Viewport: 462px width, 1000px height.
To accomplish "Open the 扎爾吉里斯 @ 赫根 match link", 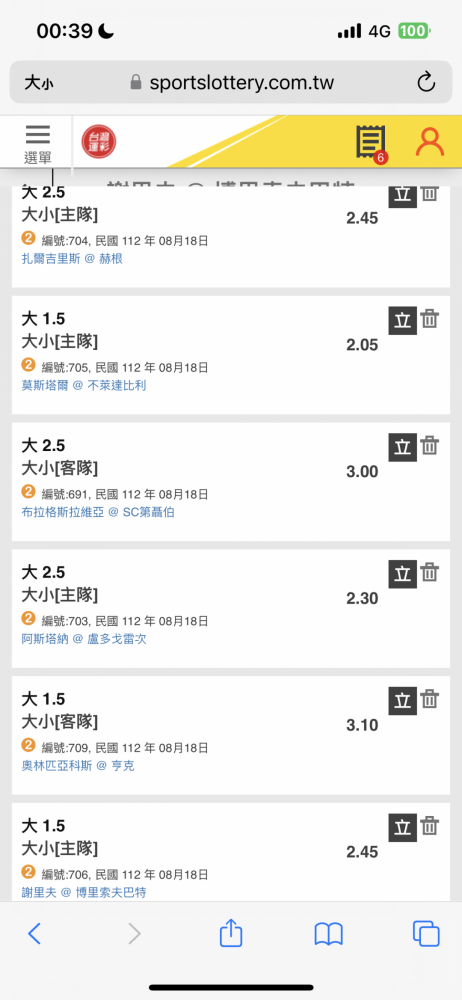I will pyautogui.click(x=72, y=259).
